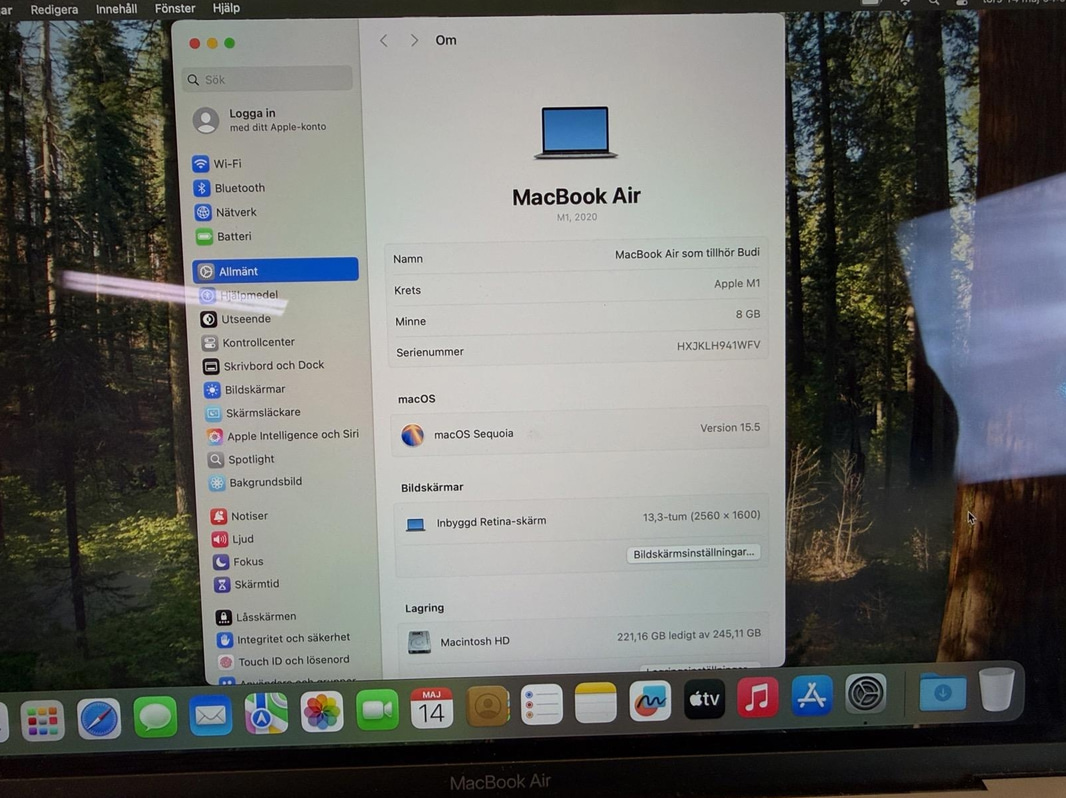
Task: Open Redigera menu in menu bar
Action: (x=54, y=10)
